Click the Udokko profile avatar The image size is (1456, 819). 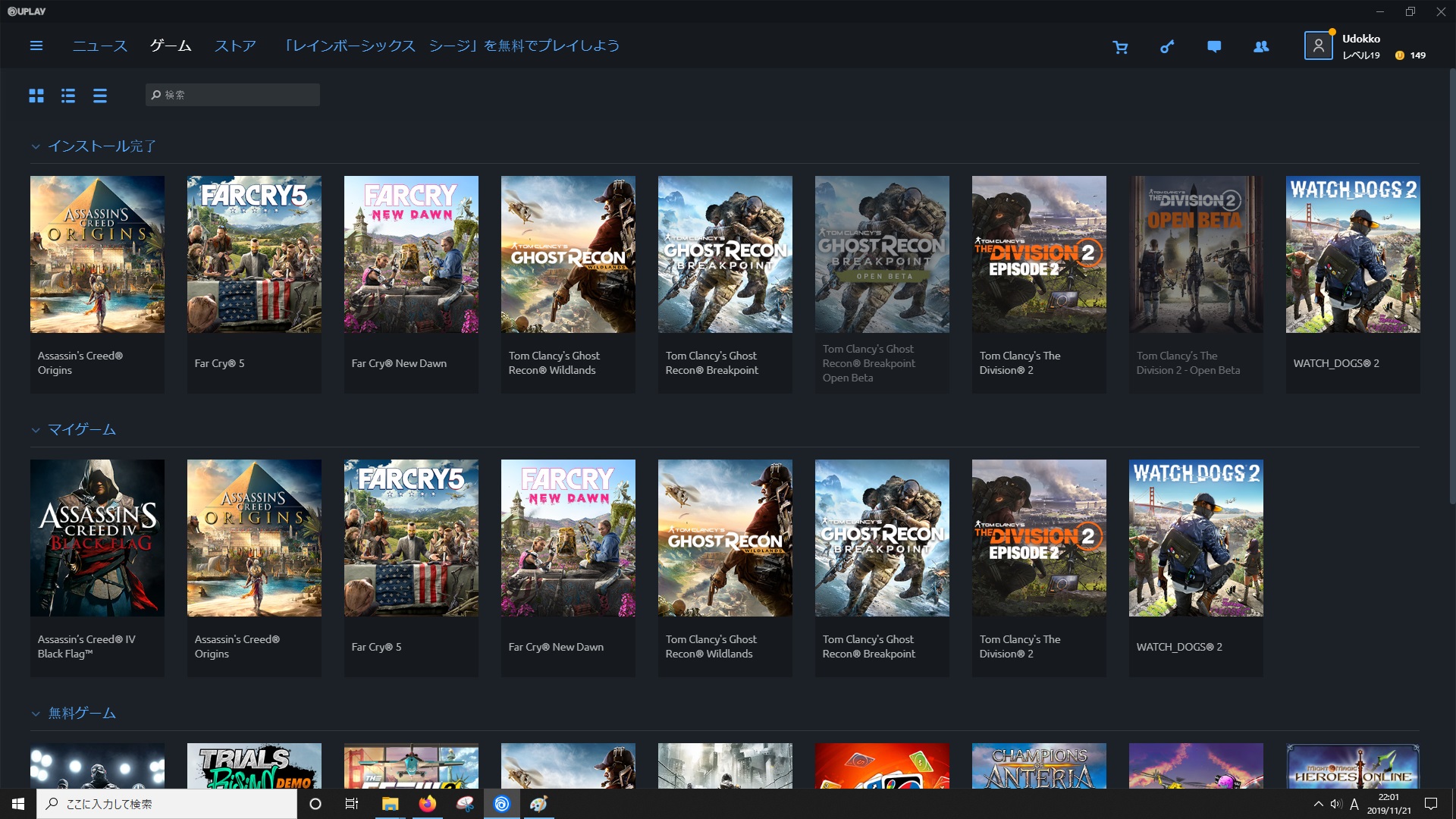click(x=1318, y=46)
